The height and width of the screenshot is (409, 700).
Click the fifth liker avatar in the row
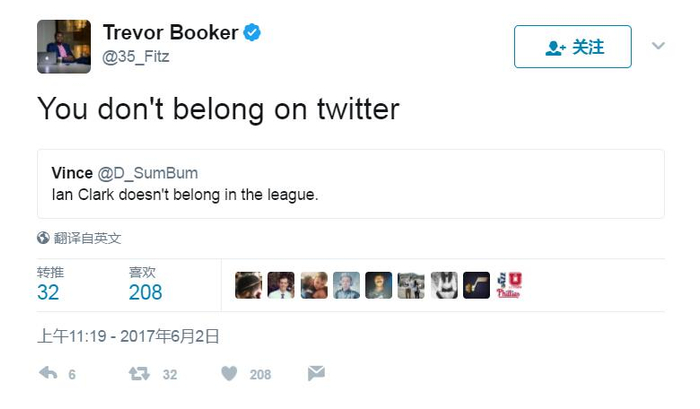click(x=378, y=285)
